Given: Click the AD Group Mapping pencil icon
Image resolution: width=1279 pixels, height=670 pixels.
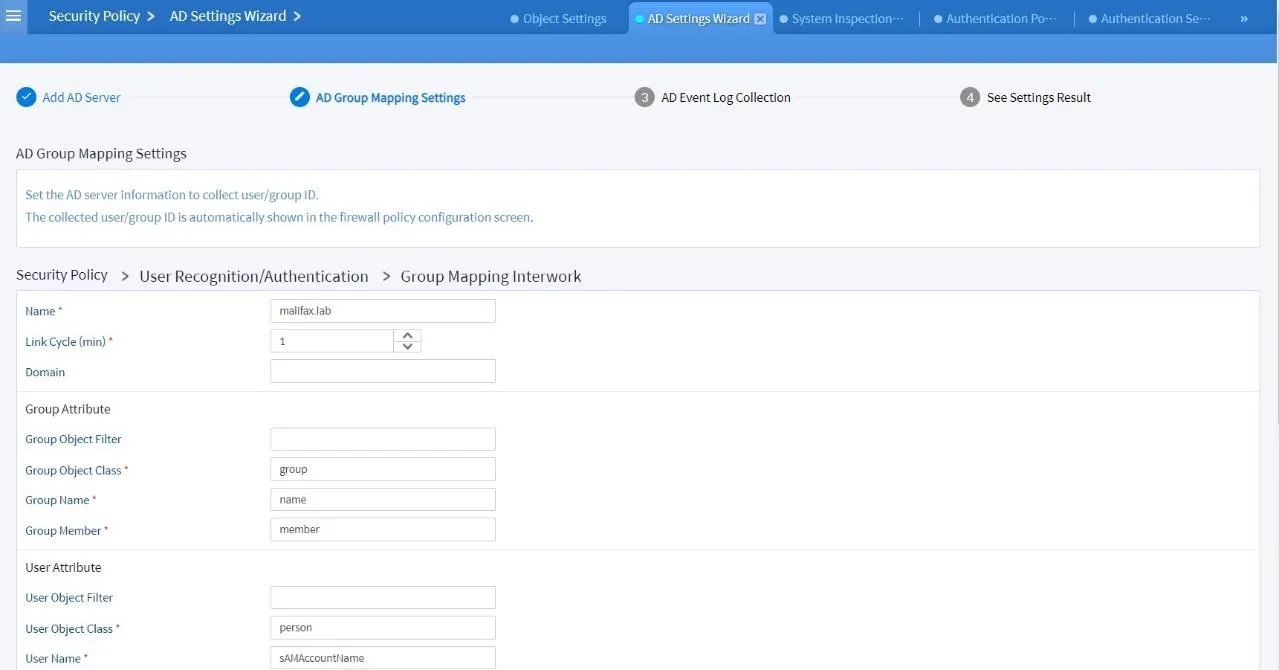Looking at the screenshot, I should coord(299,97).
